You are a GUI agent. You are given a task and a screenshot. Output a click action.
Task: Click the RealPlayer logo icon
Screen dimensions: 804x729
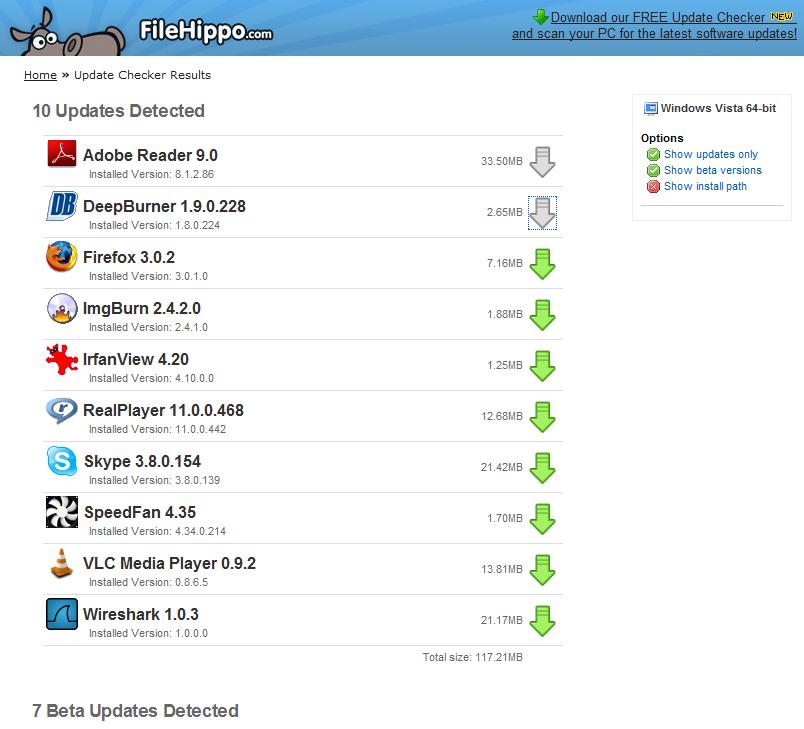[x=62, y=411]
